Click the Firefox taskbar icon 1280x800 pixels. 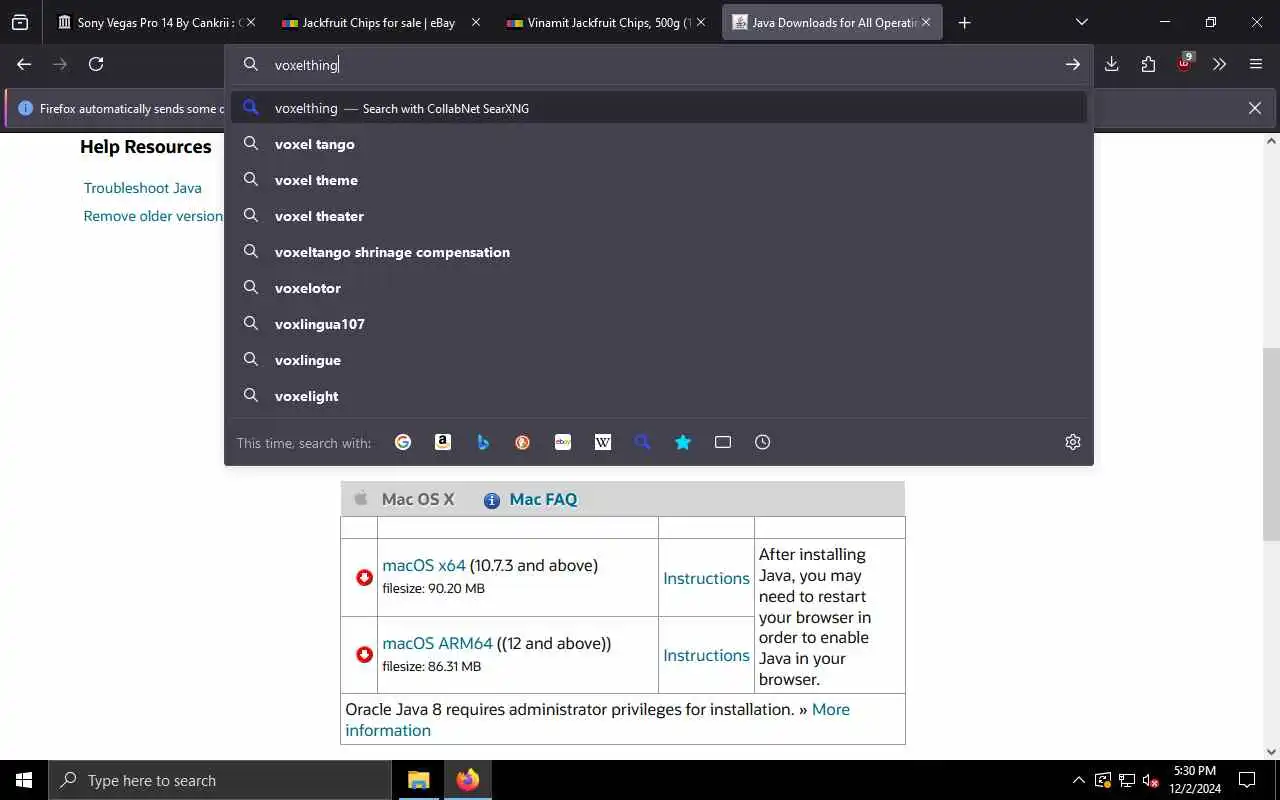point(467,780)
